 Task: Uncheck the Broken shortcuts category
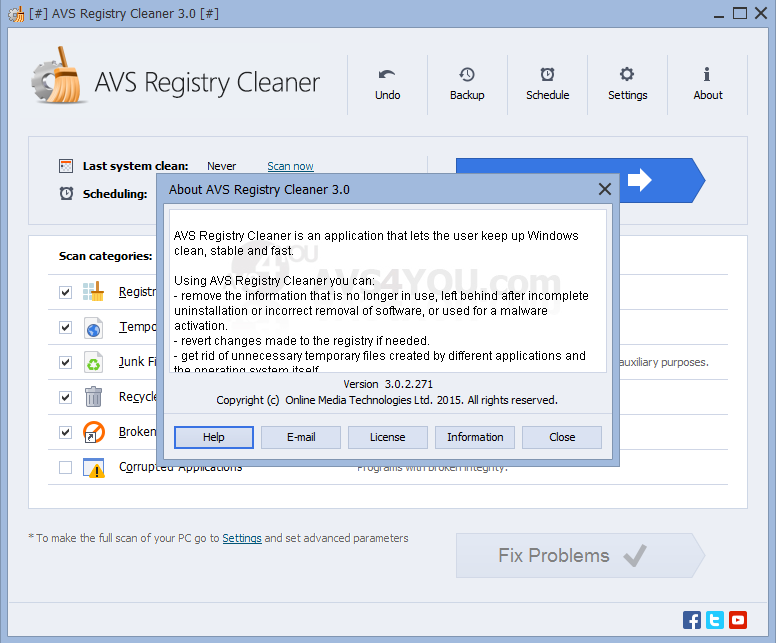click(x=65, y=432)
